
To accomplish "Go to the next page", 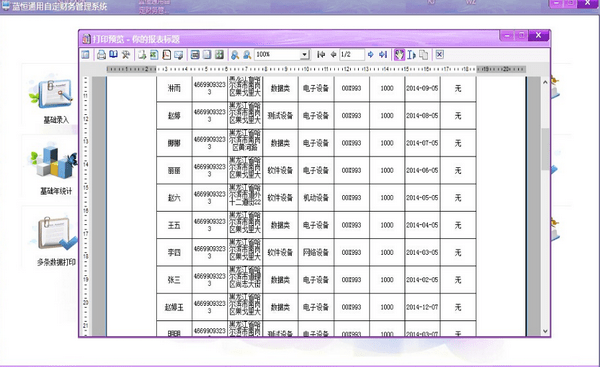I will coord(370,55).
